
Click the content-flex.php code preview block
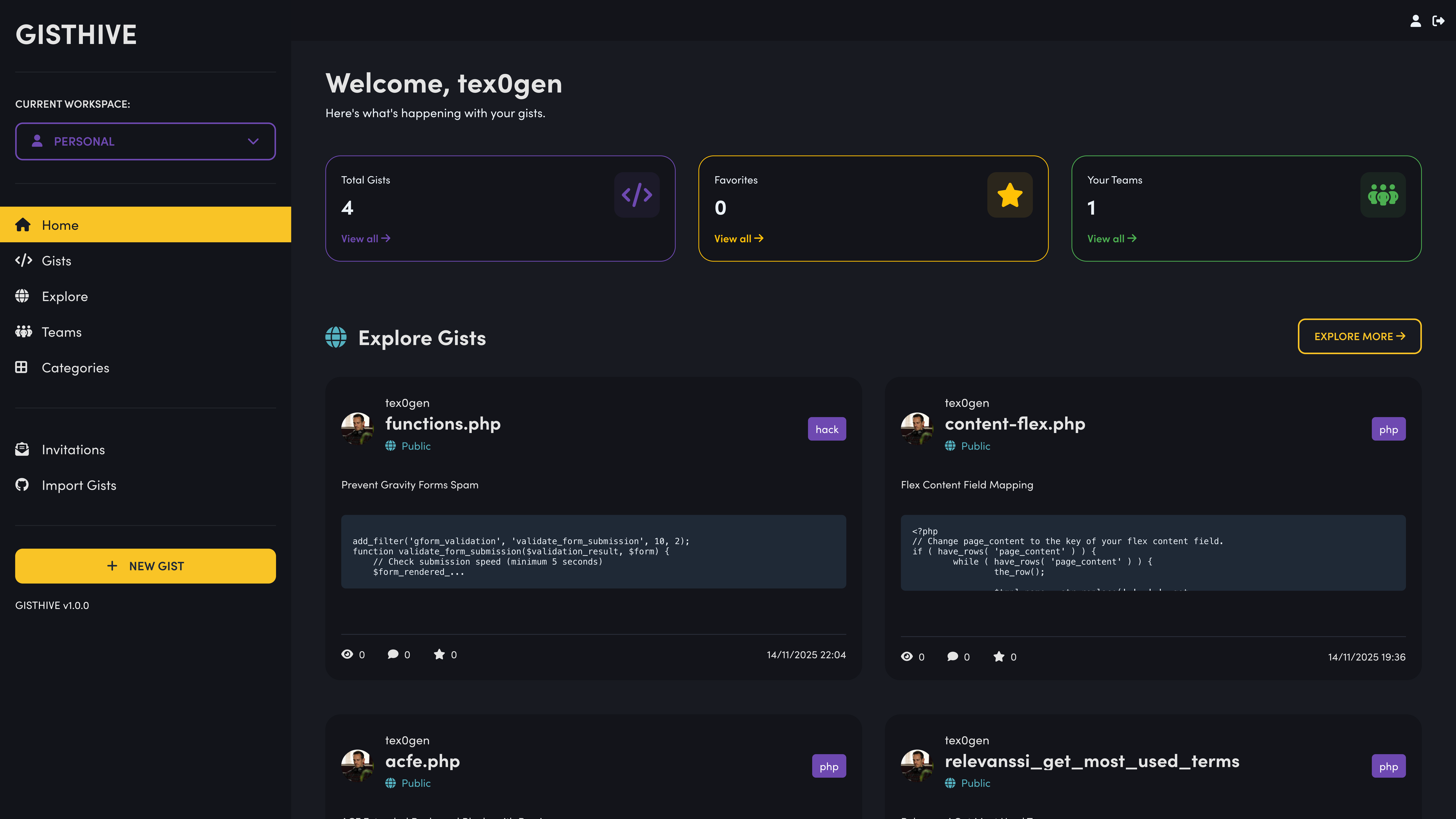pos(1153,553)
